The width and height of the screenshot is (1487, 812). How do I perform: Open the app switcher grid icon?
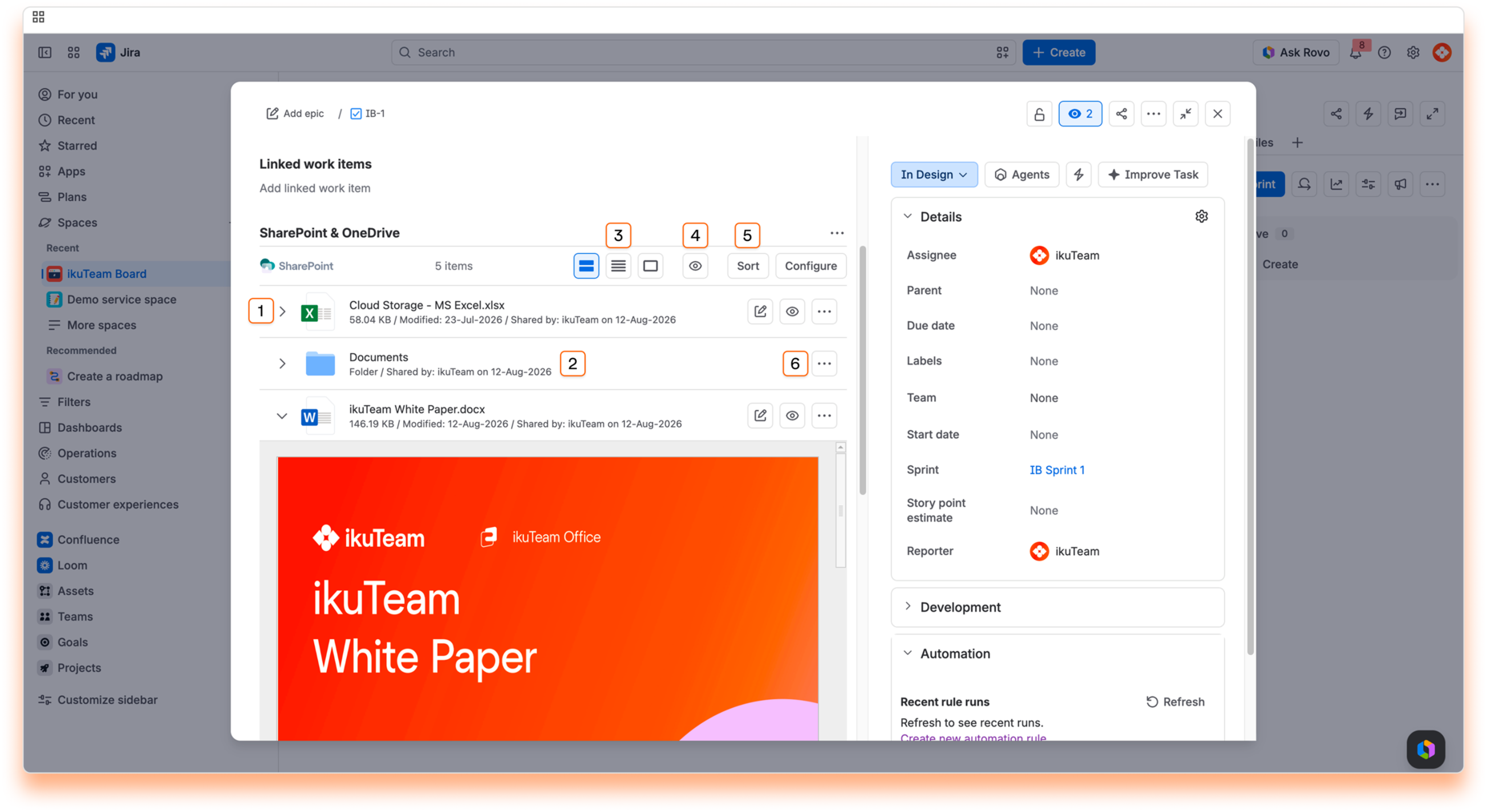click(74, 52)
